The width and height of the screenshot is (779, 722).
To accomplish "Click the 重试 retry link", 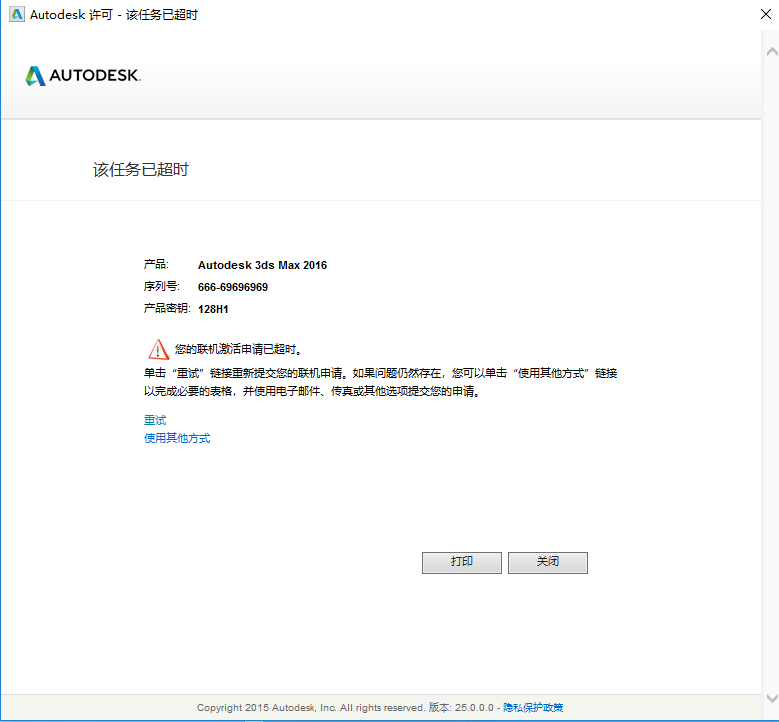I will click(x=155, y=420).
